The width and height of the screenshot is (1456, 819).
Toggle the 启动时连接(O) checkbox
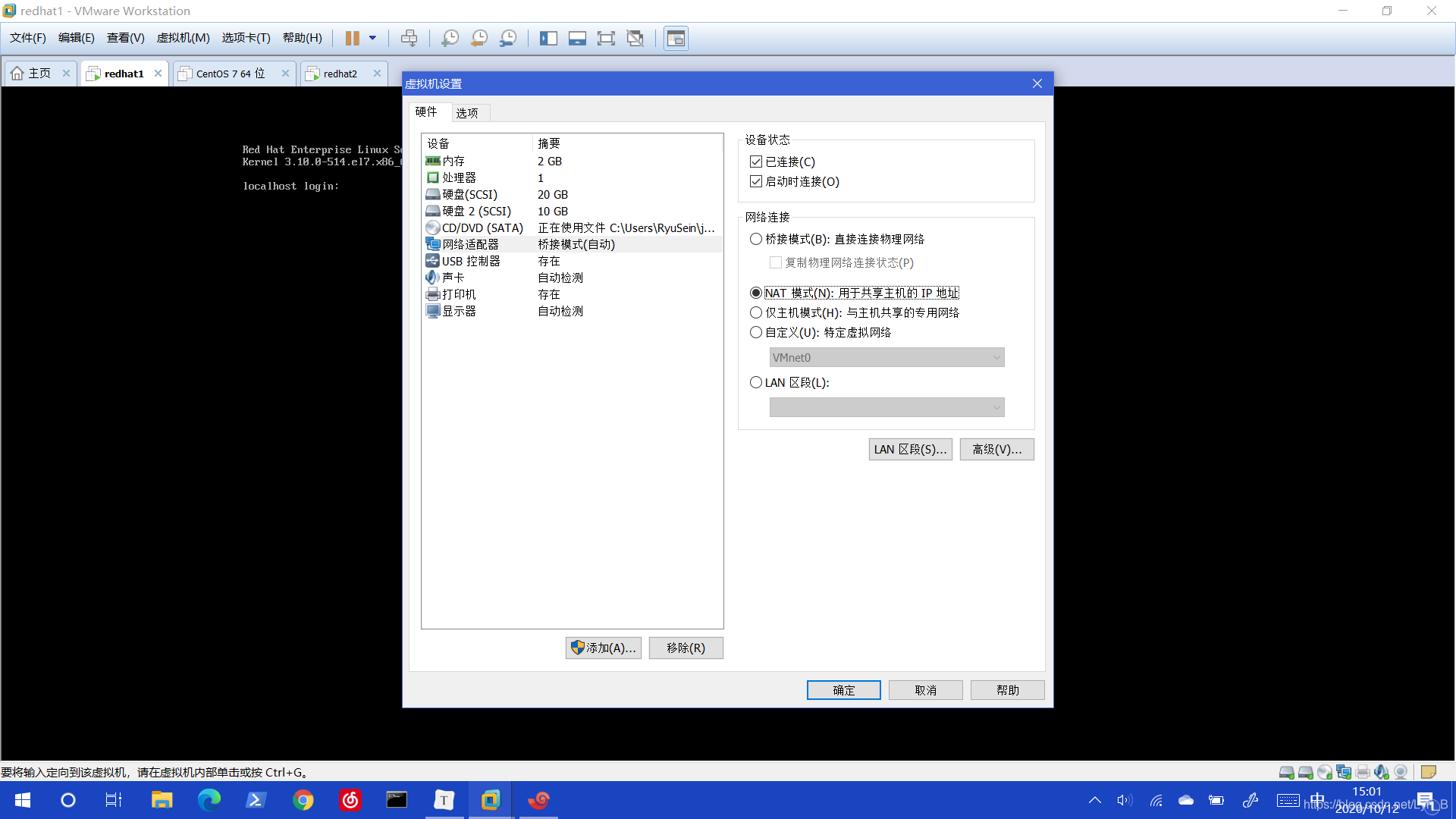755,181
